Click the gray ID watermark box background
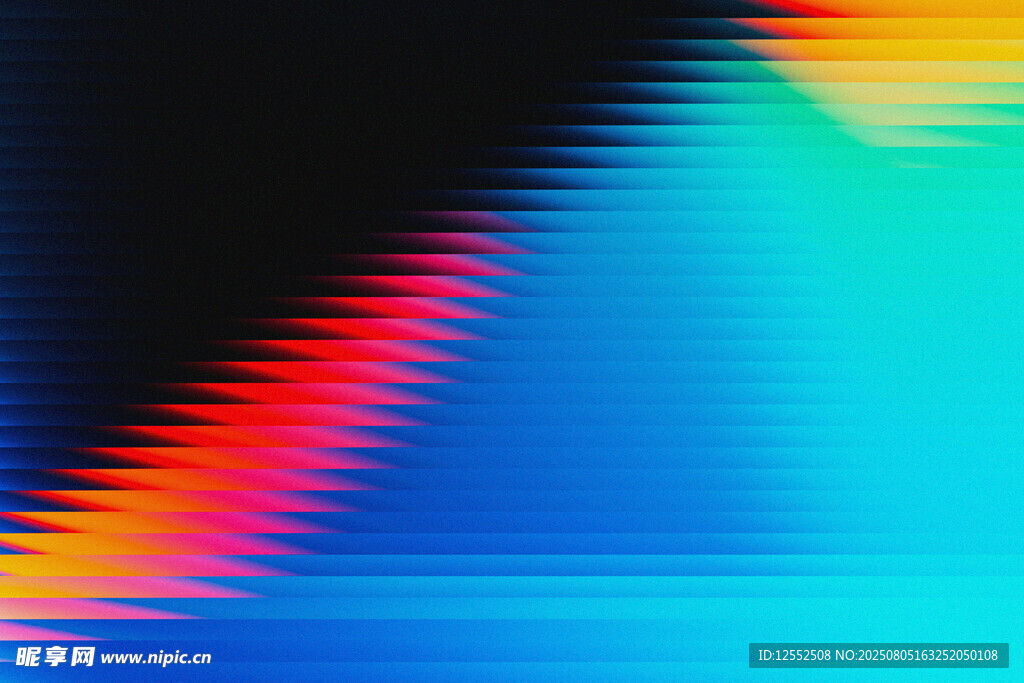Screen dimensions: 1024x683 [1001, 656]
